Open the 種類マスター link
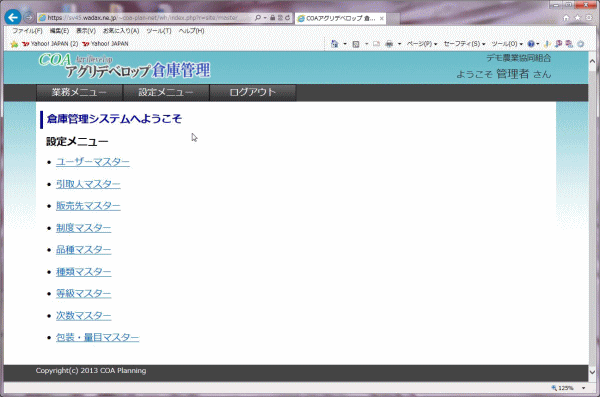This screenshot has height=397, width=600. [x=83, y=272]
